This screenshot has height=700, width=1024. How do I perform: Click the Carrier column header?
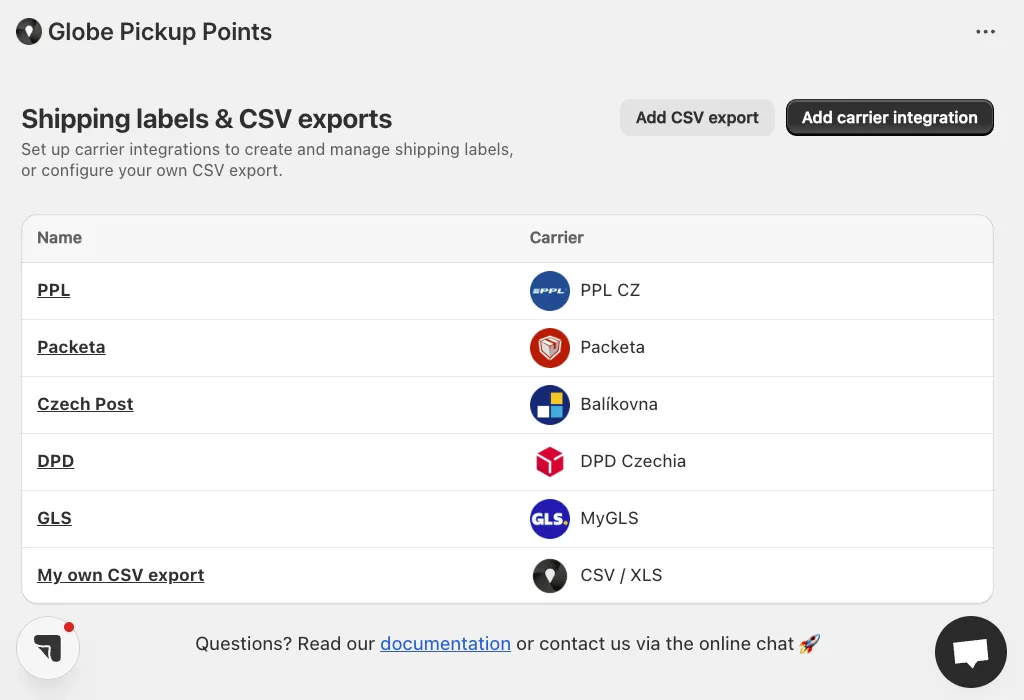click(556, 238)
